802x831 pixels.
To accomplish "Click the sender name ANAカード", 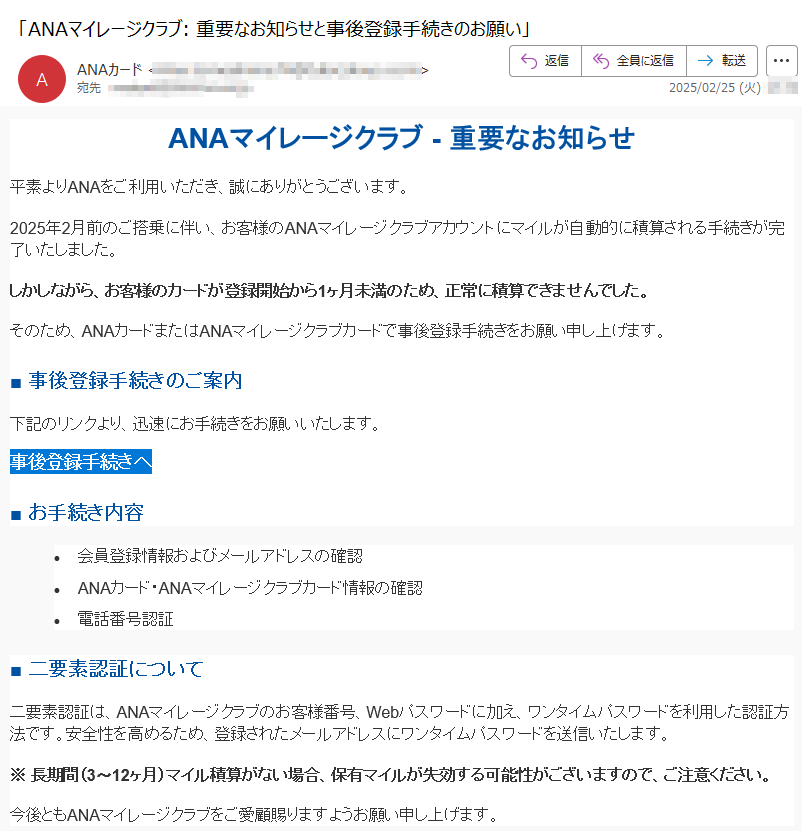I will 110,69.
